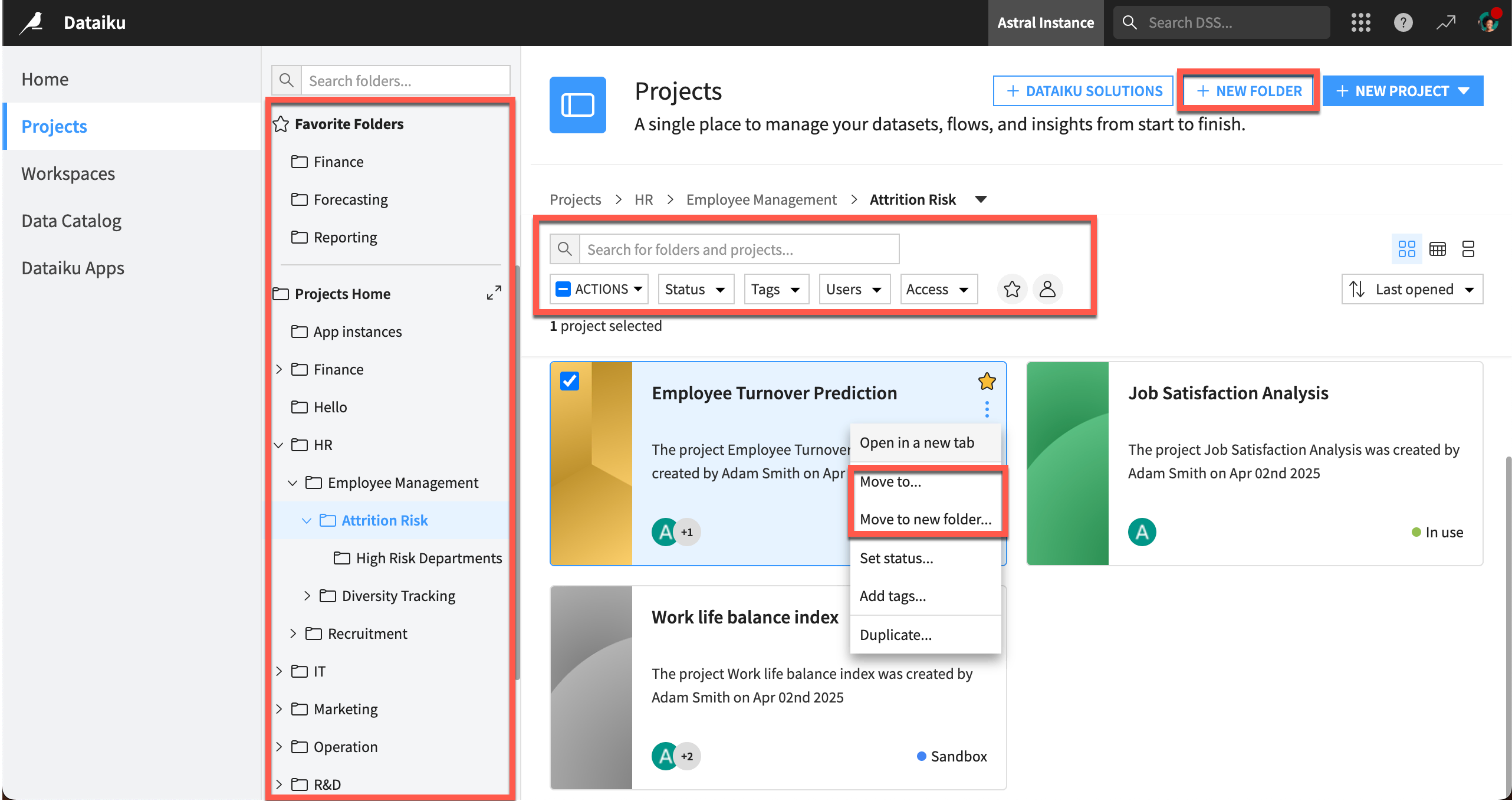Filter projects by my items person icon
This screenshot has height=801, width=1512.
(1048, 289)
